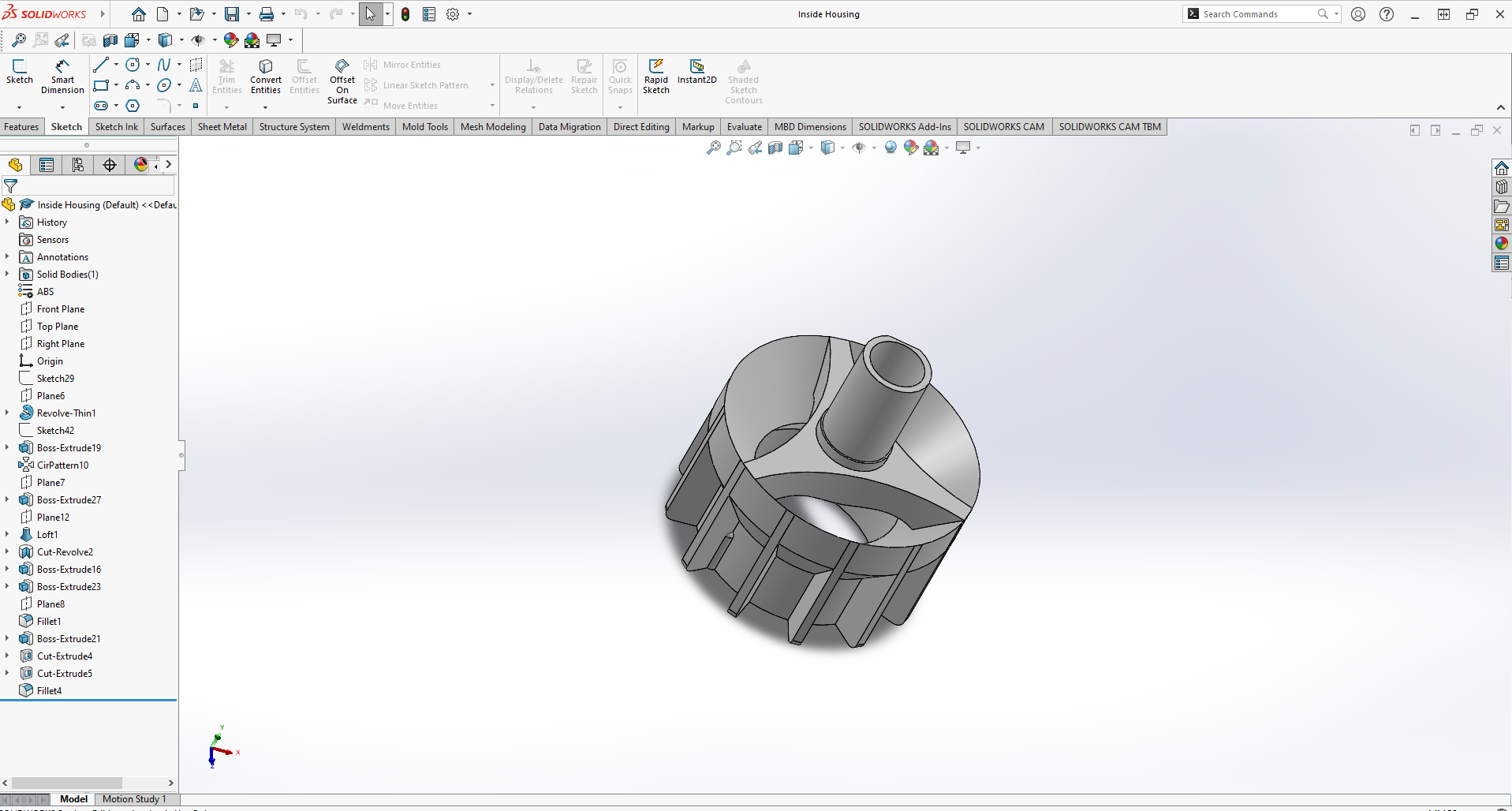Open Design Library in task pane
Viewport: 1512px width, 811px height.
point(1502,187)
